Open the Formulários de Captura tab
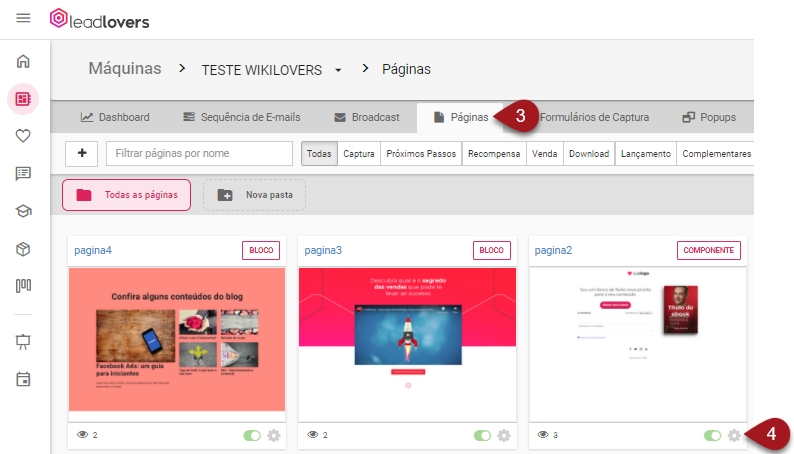The image size is (794, 454). tap(593, 117)
